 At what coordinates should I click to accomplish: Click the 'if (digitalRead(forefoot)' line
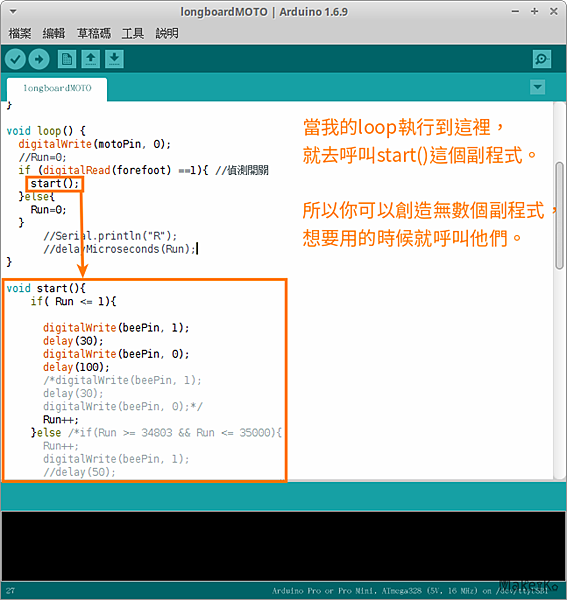[x=143, y=170]
